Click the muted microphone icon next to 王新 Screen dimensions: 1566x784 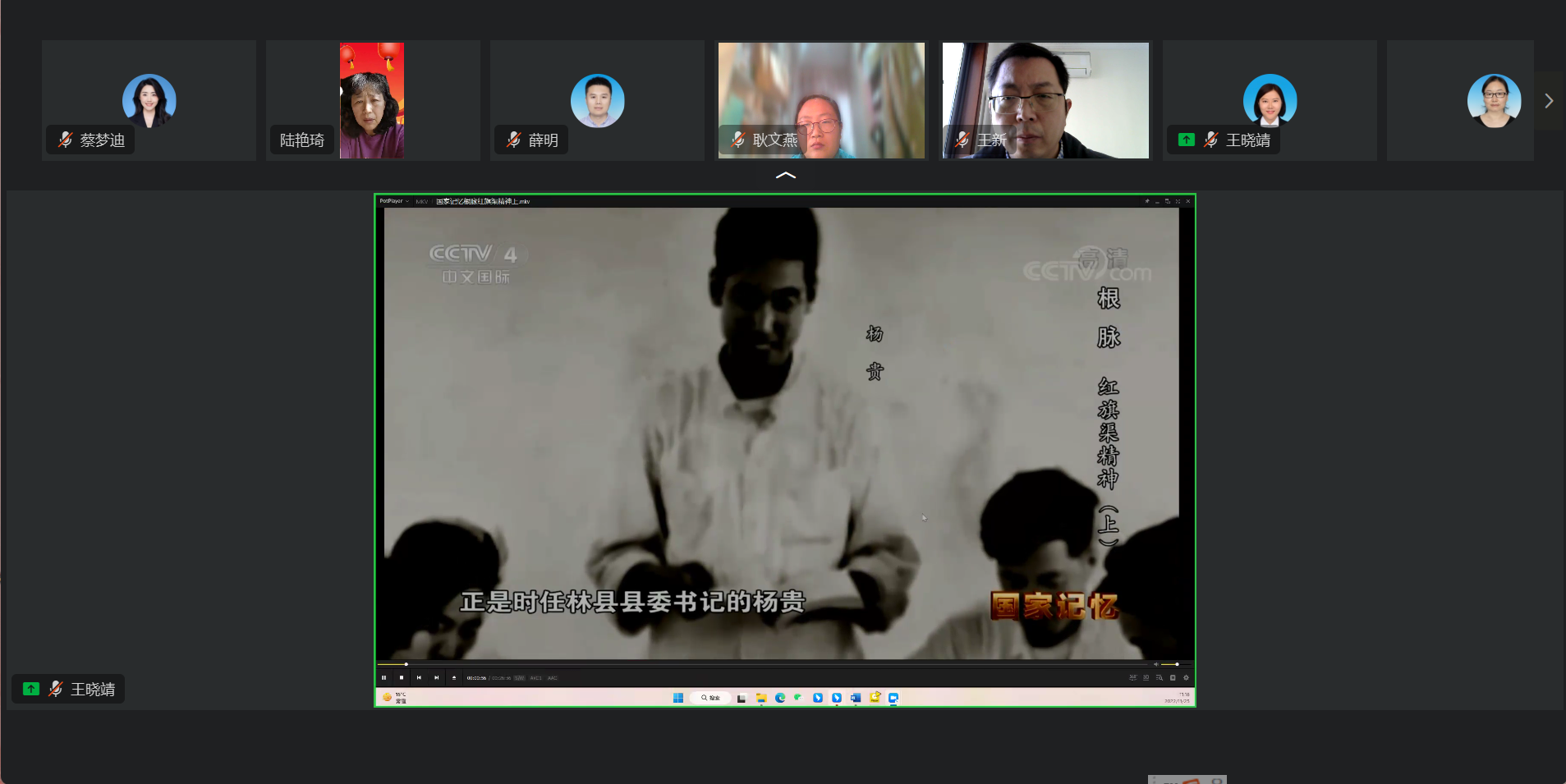[x=962, y=140]
